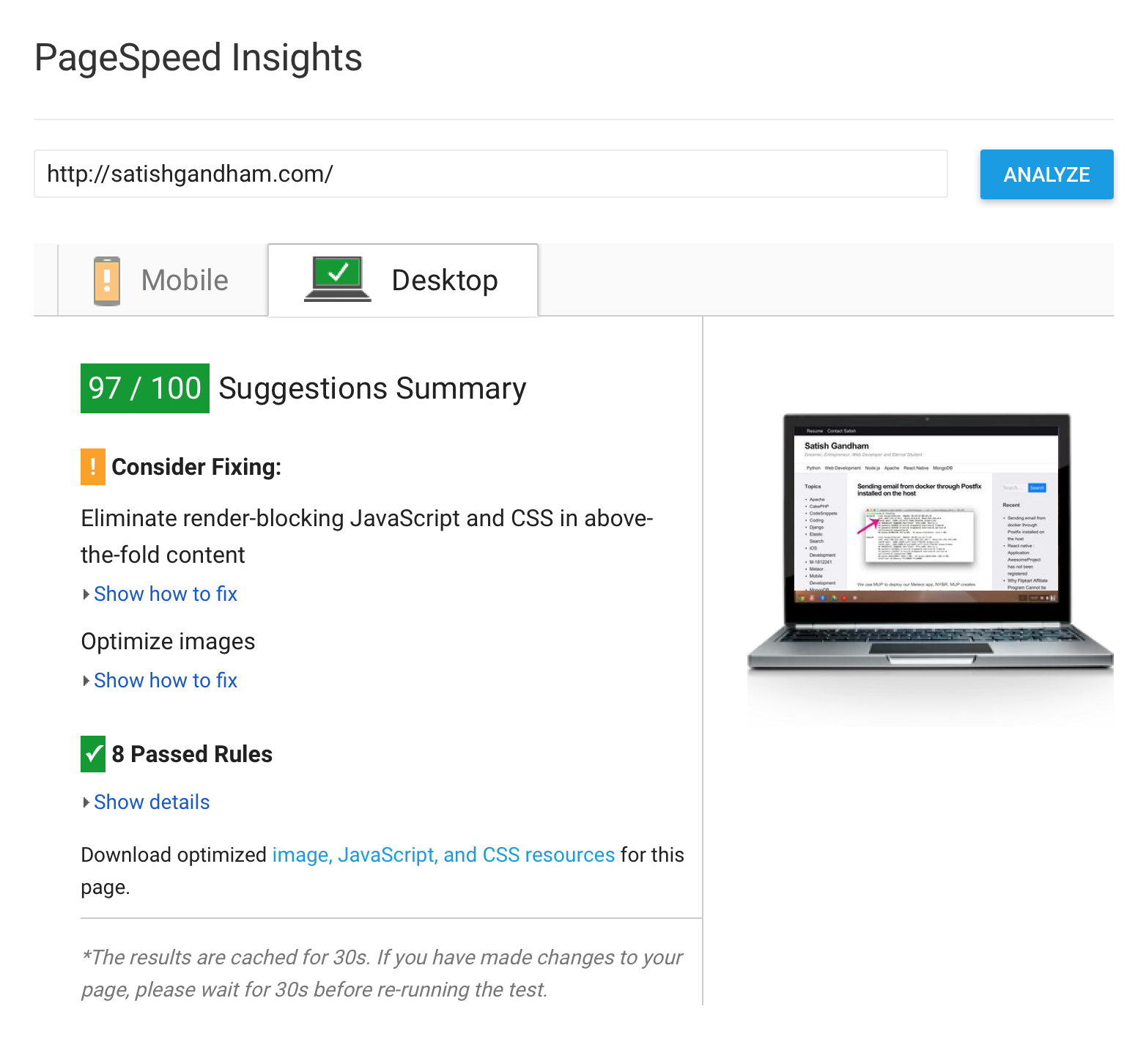This screenshot has width=1146, height=1064.
Task: Click the Consider Fixing: label
Action: [196, 467]
